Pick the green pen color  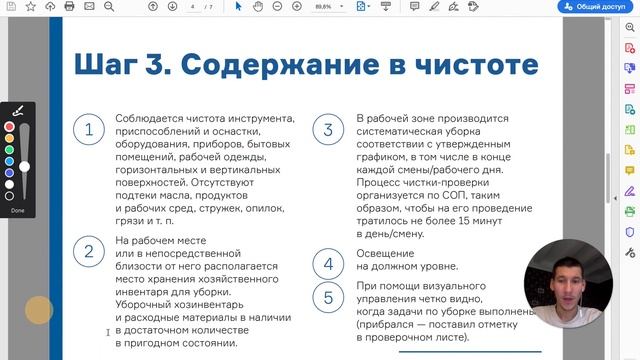point(9,150)
